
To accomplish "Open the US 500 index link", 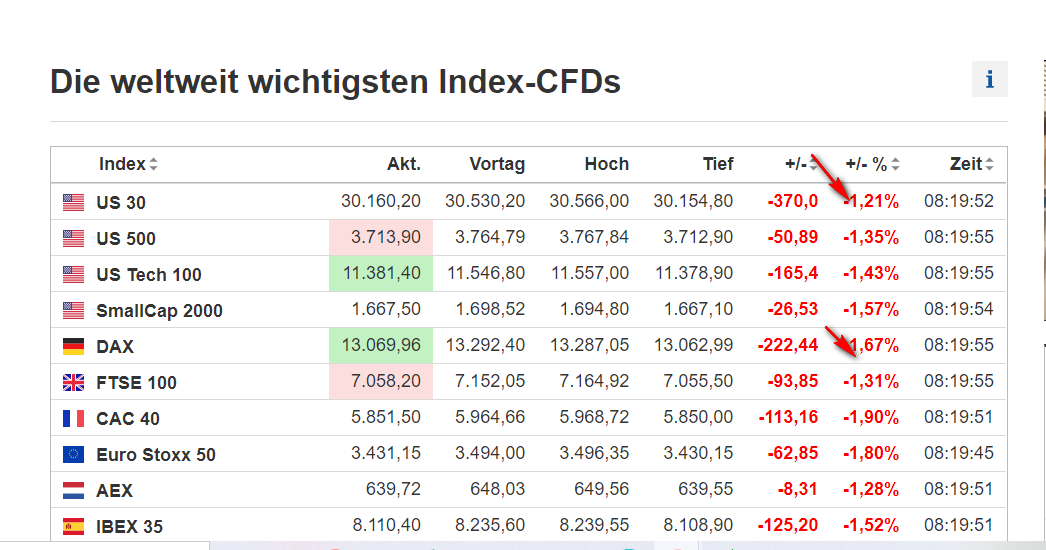I will coord(126,239).
